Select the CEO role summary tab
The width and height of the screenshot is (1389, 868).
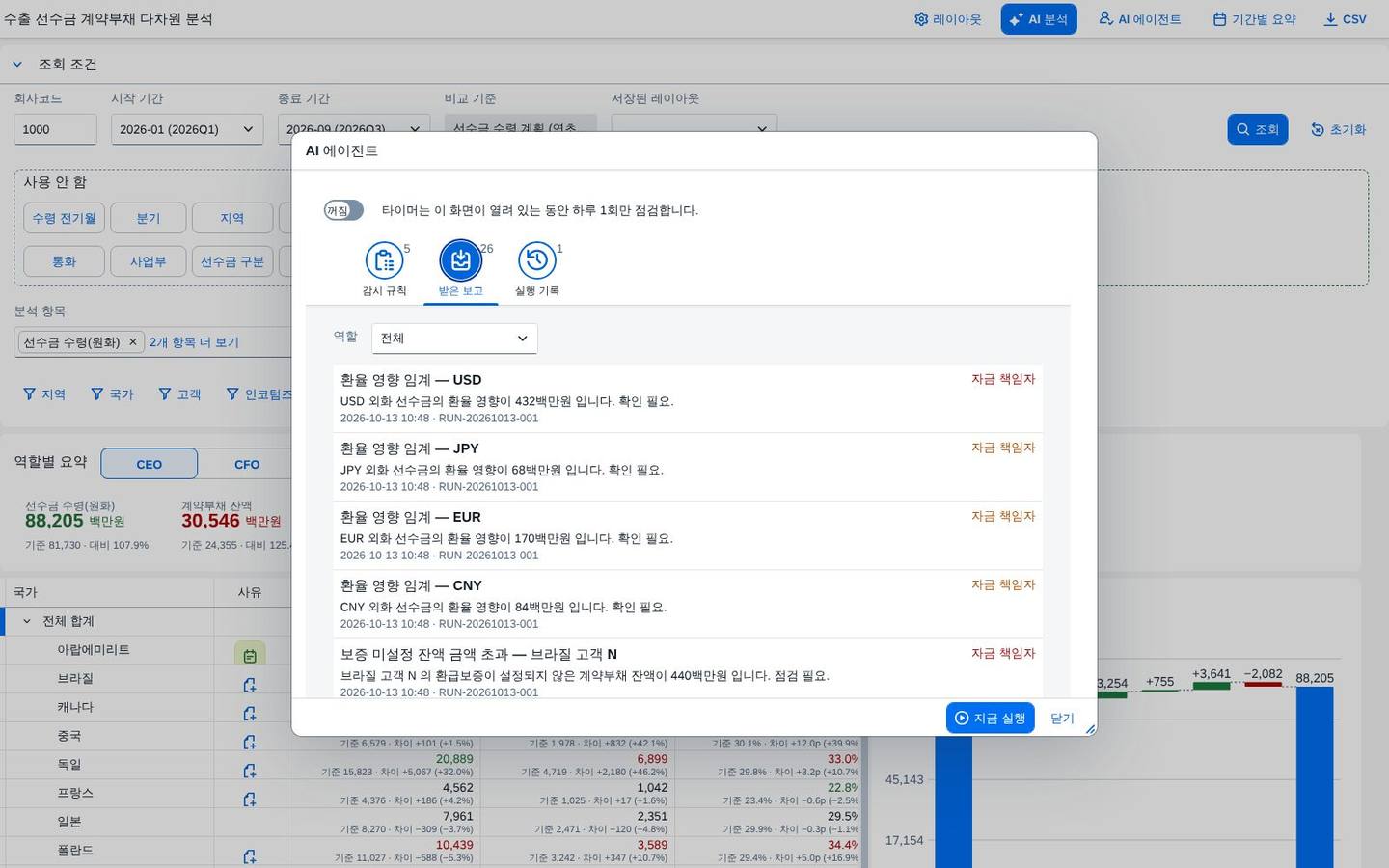coord(150,464)
